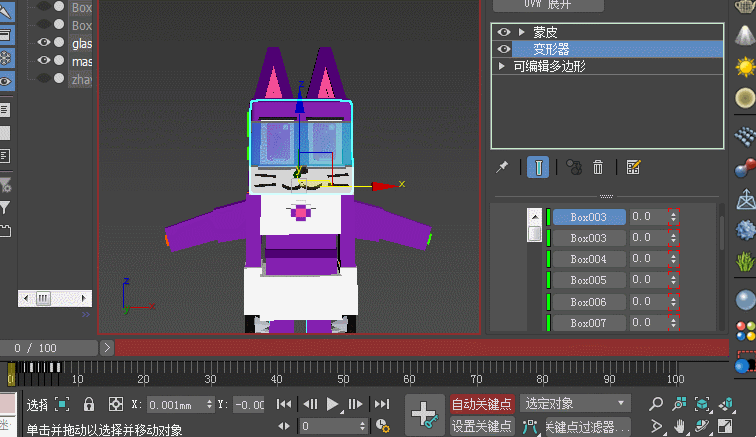This screenshot has width=756, height=437.
Task: Select the Zoom magnifier tool
Action: pyautogui.click(x=656, y=404)
